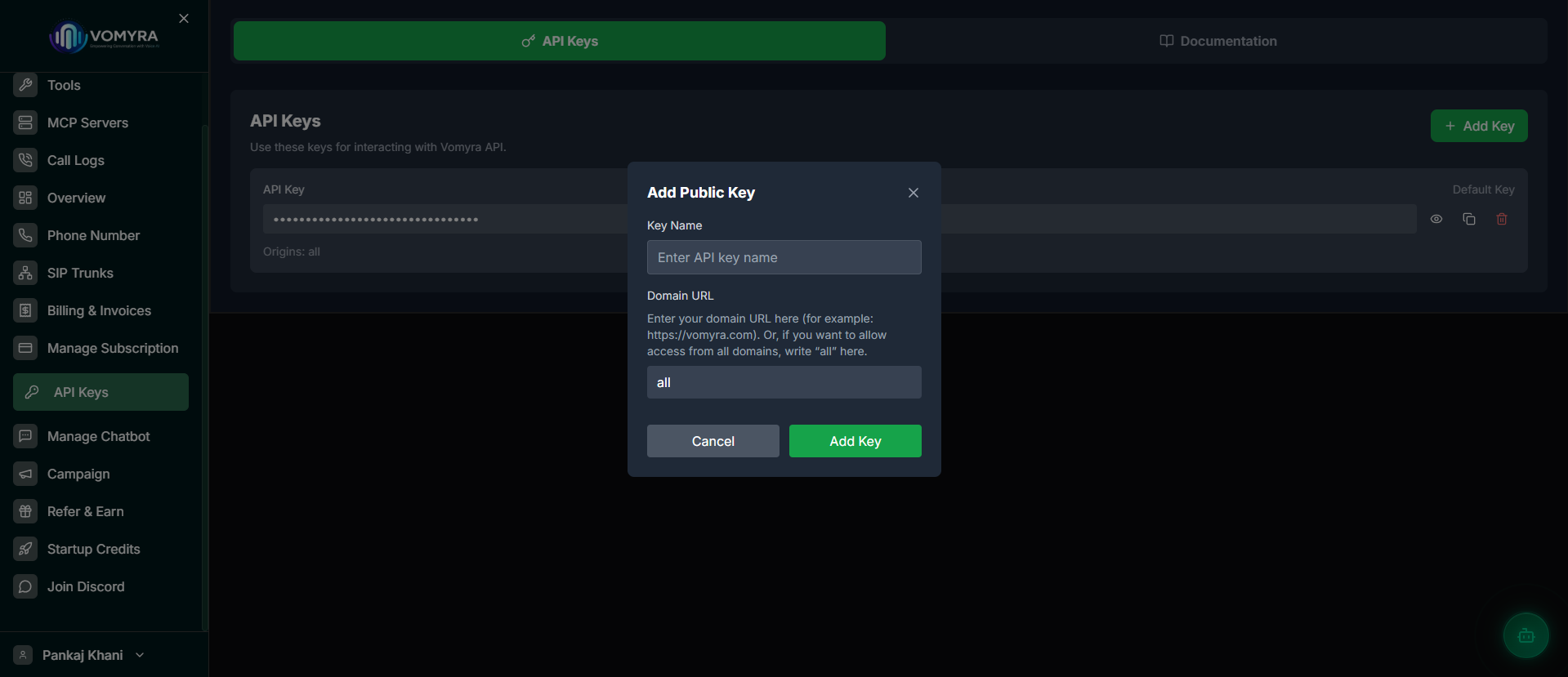The image size is (1568, 677).
Task: Click the Join Discord chat bubble icon
Action: pyautogui.click(x=25, y=586)
